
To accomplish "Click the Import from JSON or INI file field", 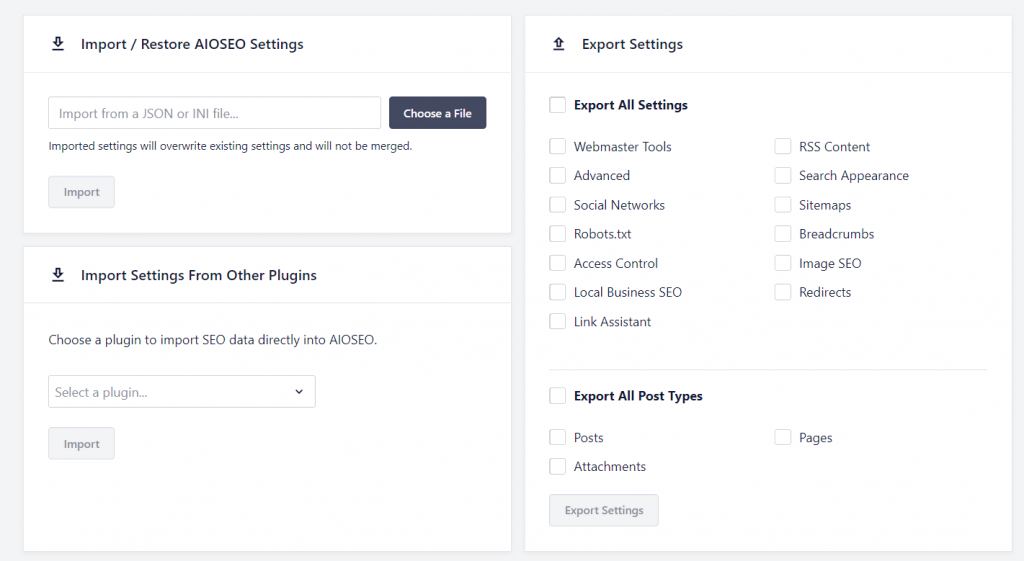I will point(214,113).
